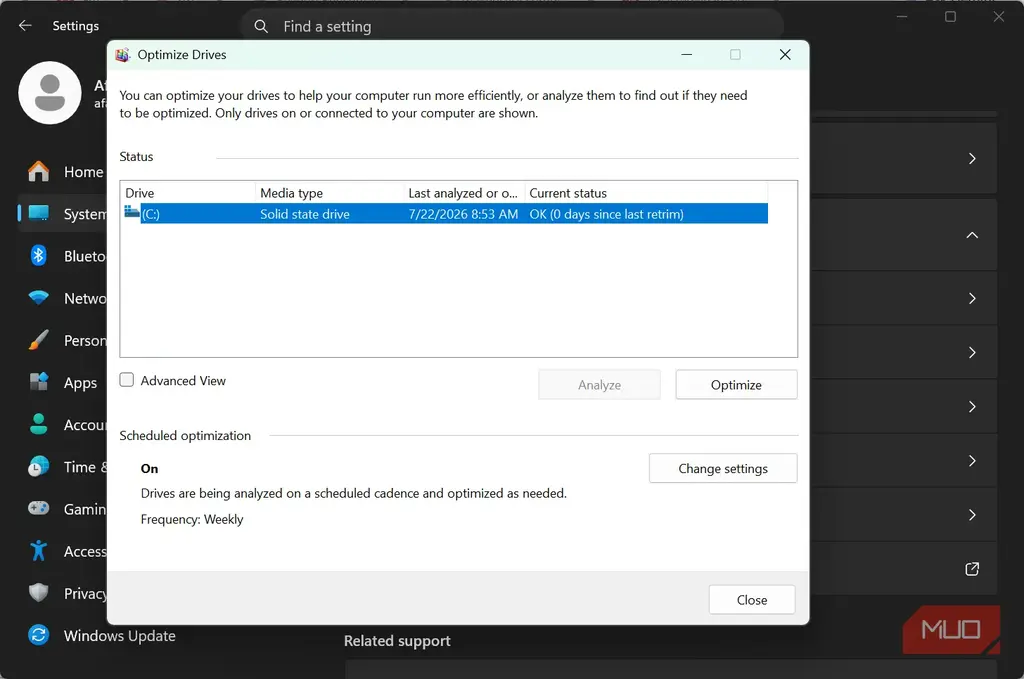Click the Related support heading
The width and height of the screenshot is (1024, 679).
point(397,640)
